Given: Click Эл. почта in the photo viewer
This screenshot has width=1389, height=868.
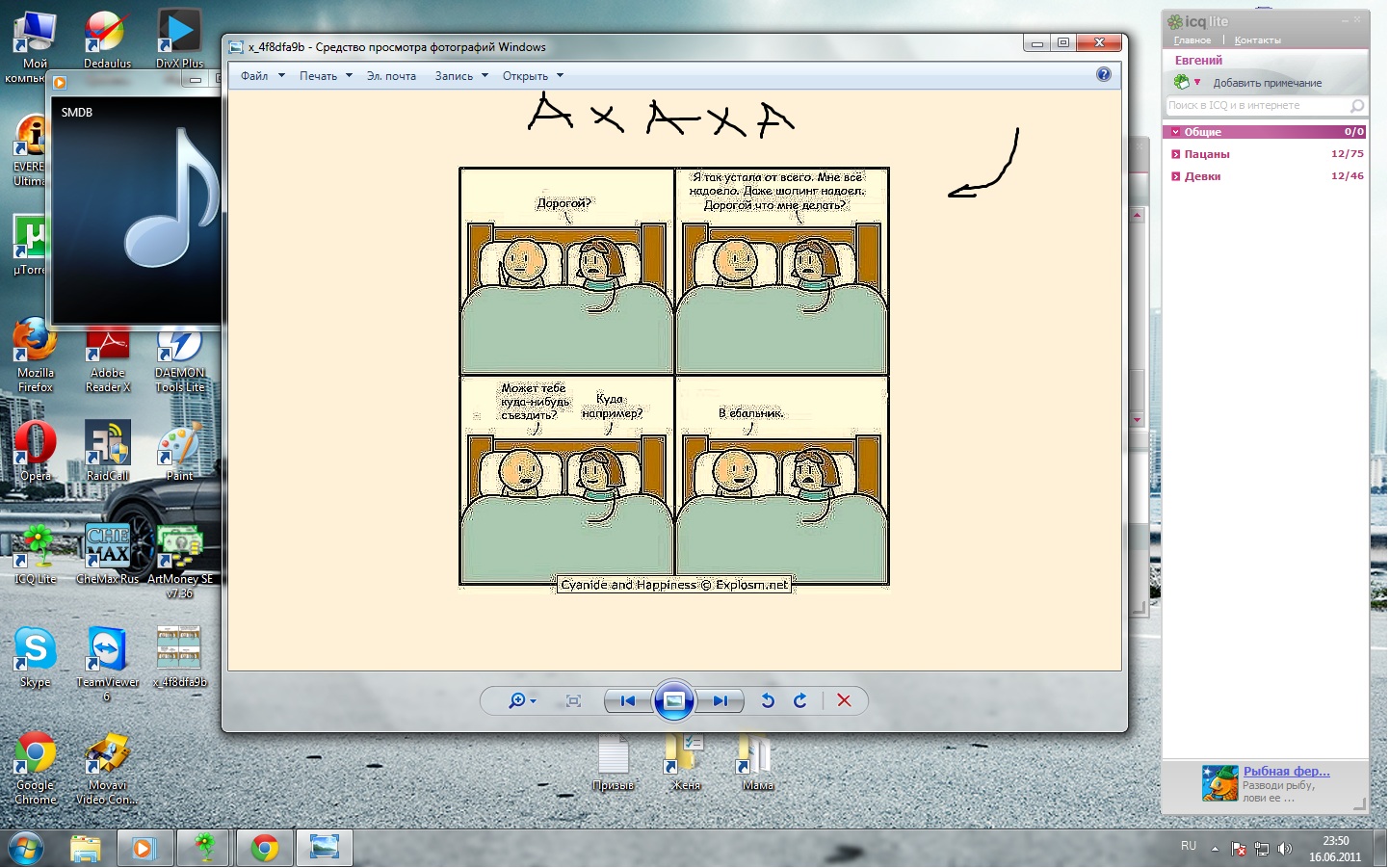Looking at the screenshot, I should (391, 76).
